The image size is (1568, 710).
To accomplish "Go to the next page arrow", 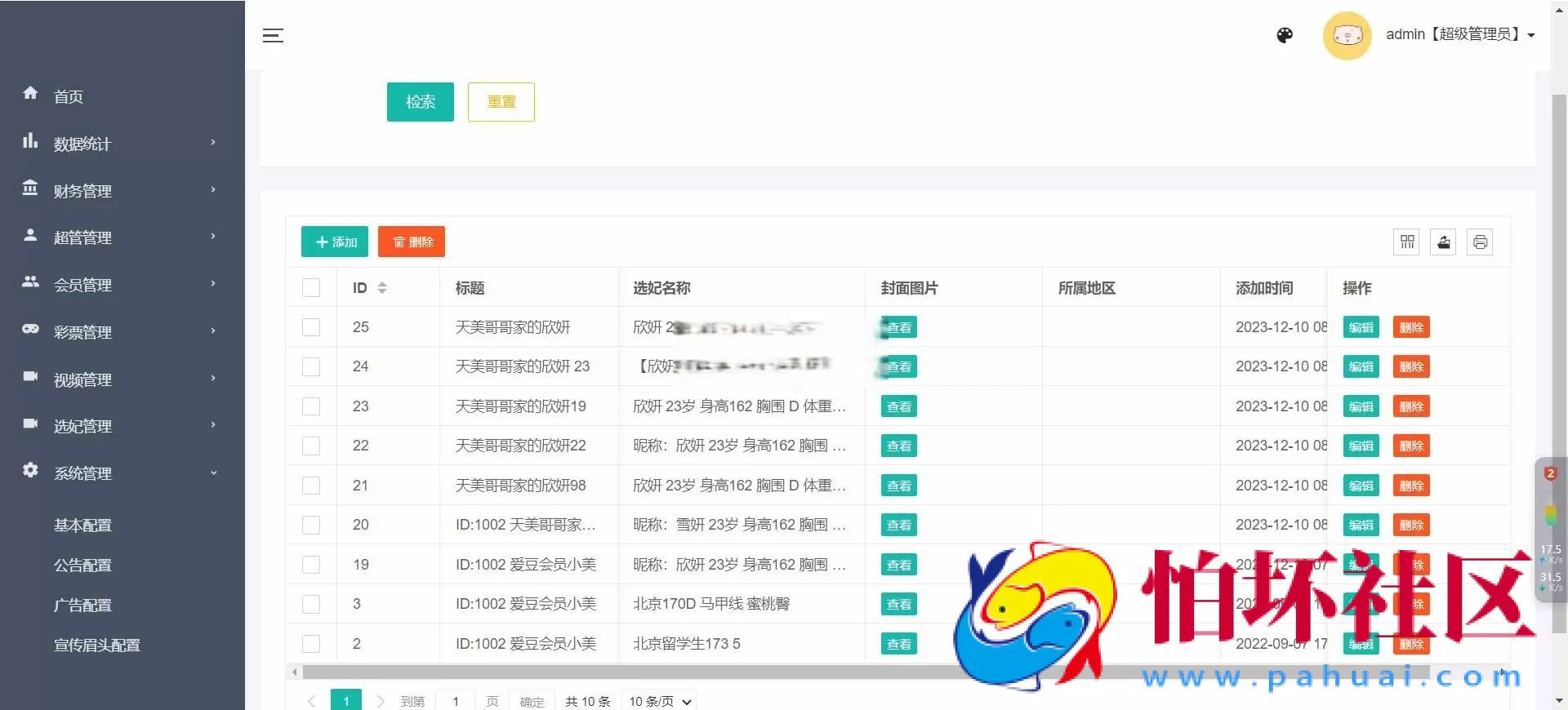I will 381,701.
